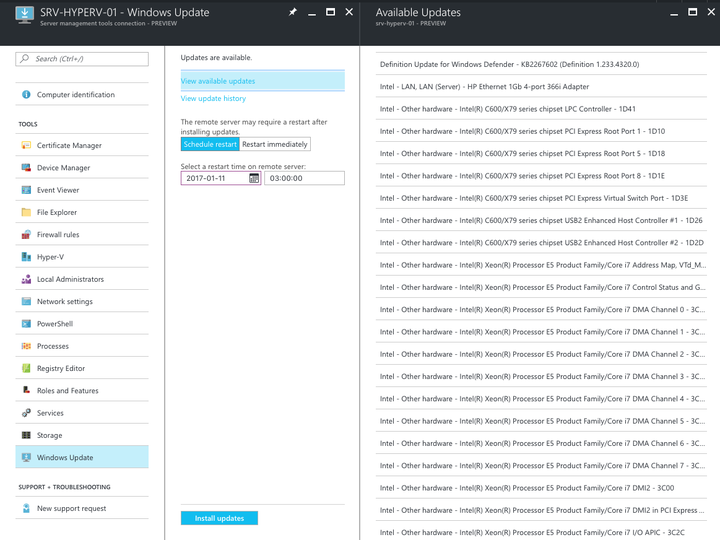Click the Windows Update blade header icon
Viewport: 720px width, 540px height.
[x=24, y=15]
